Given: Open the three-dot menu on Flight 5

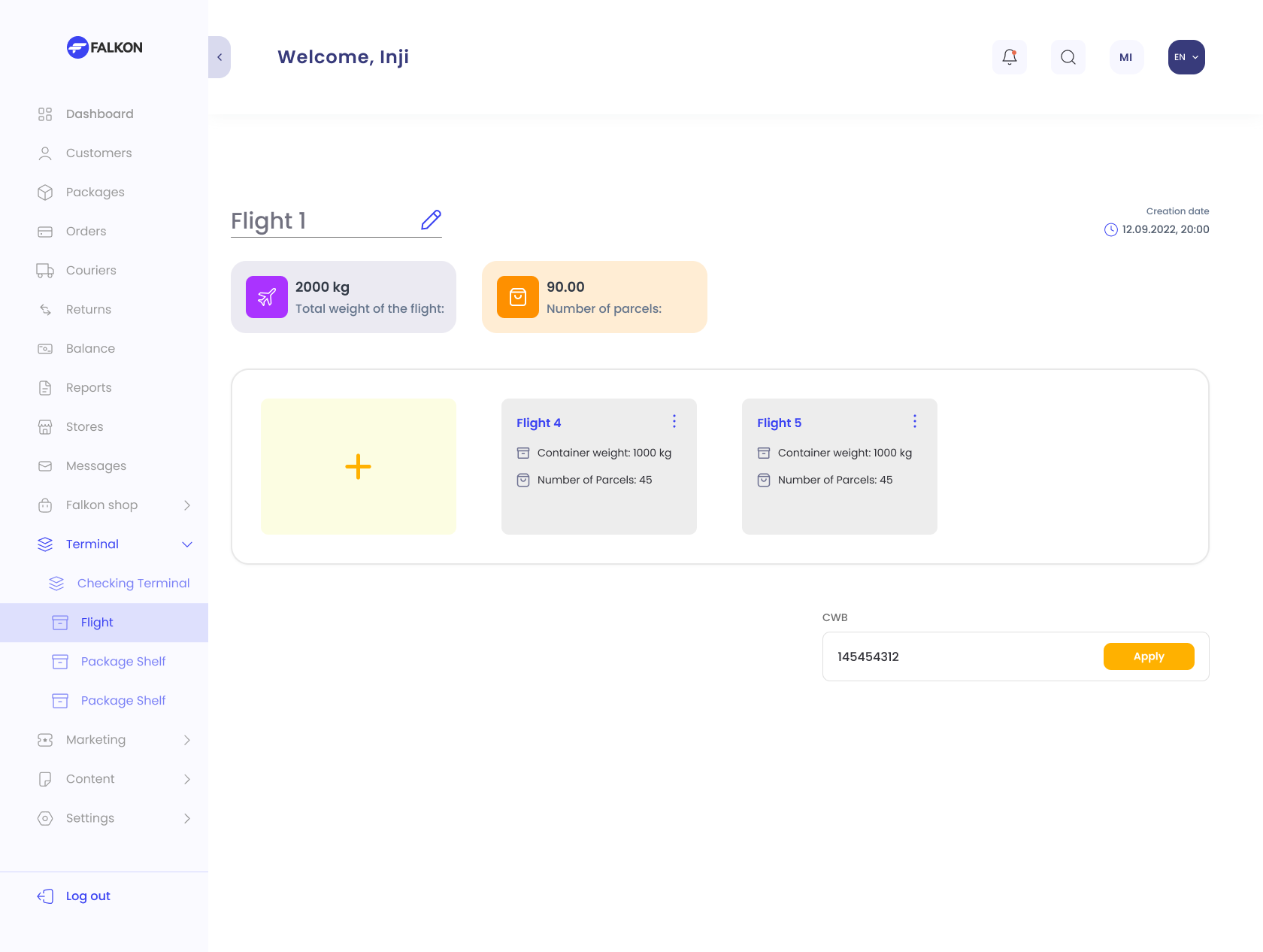Looking at the screenshot, I should point(915,421).
